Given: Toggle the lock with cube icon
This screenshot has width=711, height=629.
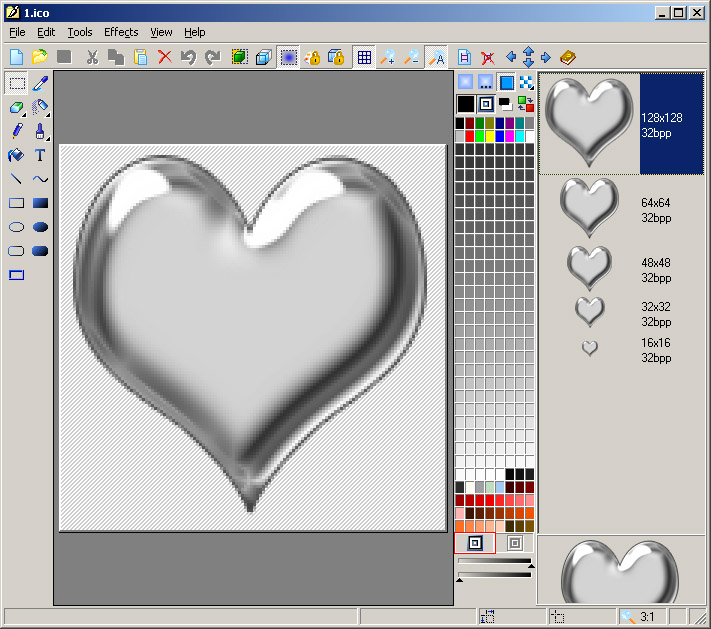Looking at the screenshot, I should click(x=336, y=57).
